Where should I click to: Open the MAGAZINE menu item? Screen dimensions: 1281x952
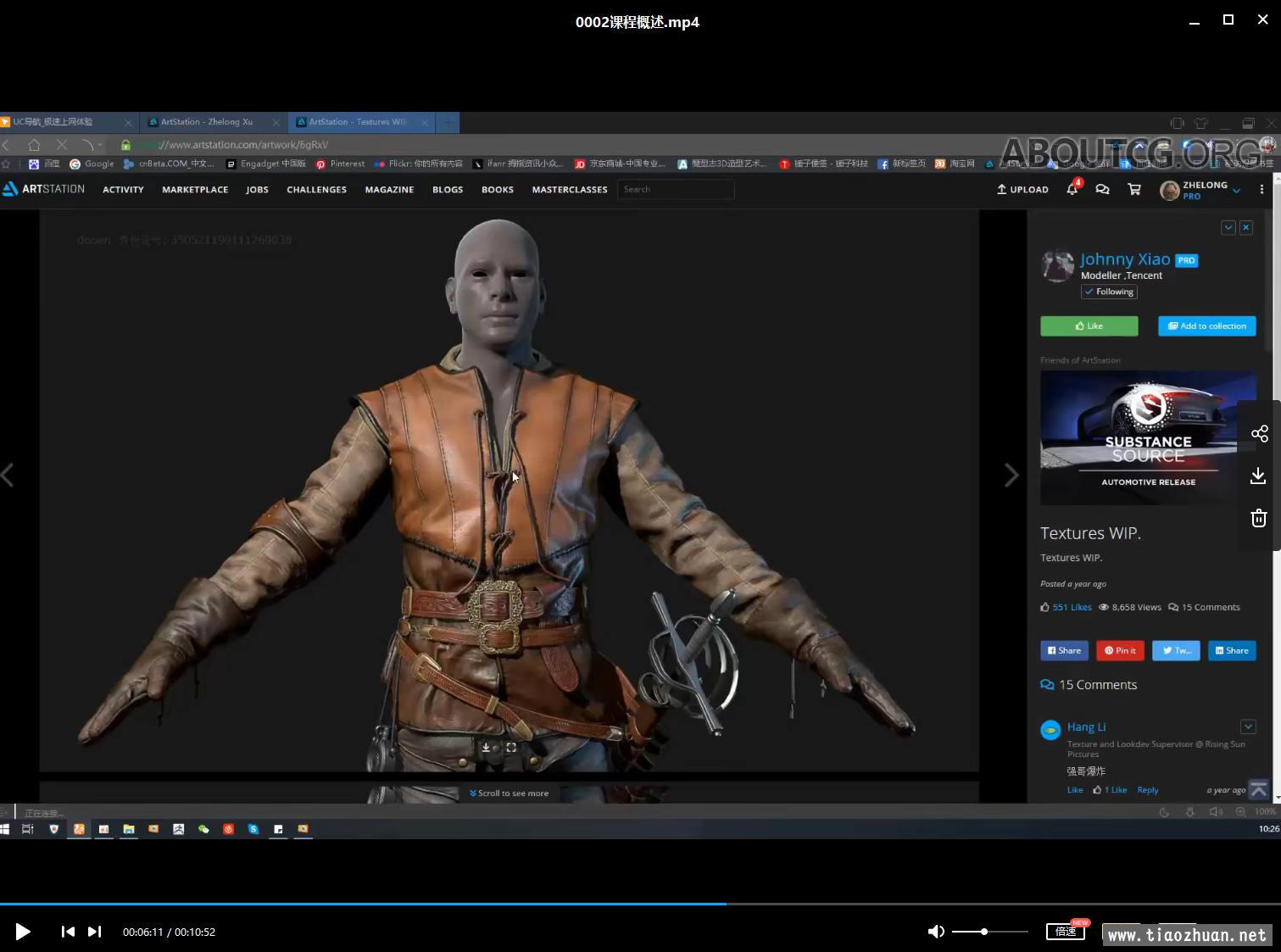pyautogui.click(x=389, y=190)
